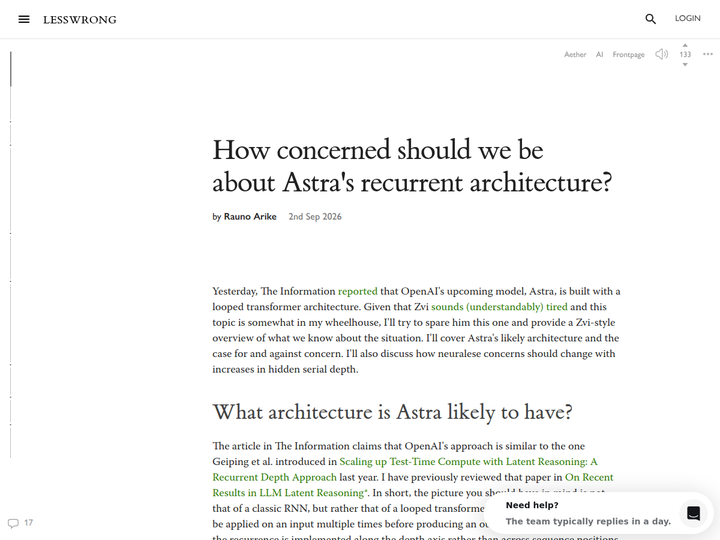Open the AI tag
720x540 pixels.
pyautogui.click(x=599, y=55)
